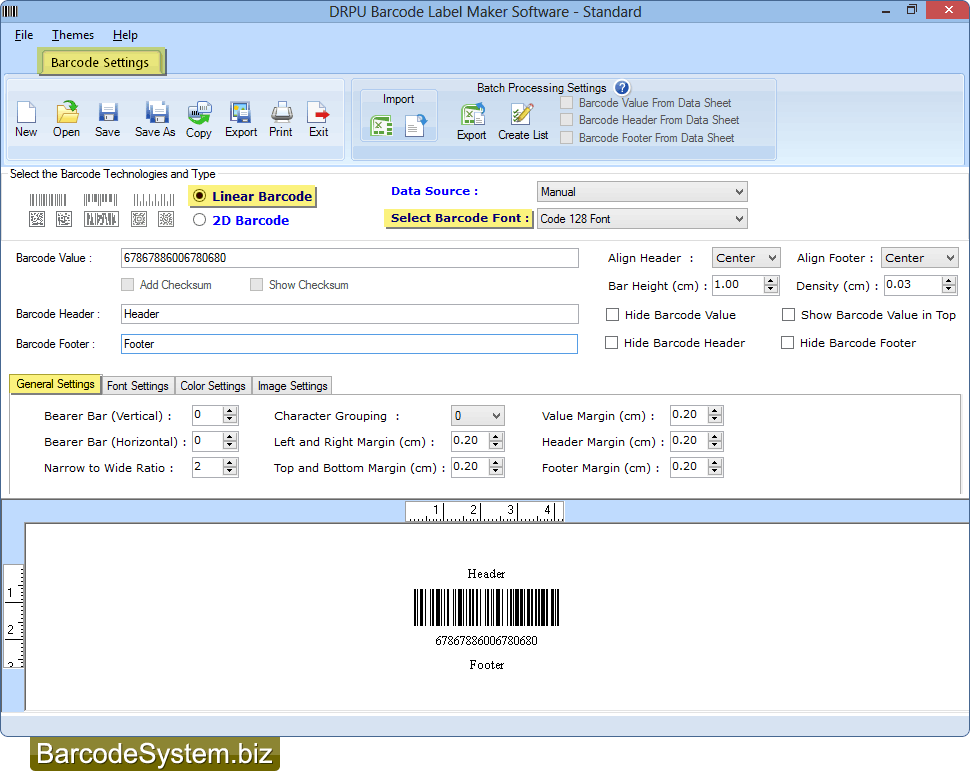Tick Hide Barcode Value checkbox
Image resolution: width=970 pixels, height=771 pixels.
(612, 315)
